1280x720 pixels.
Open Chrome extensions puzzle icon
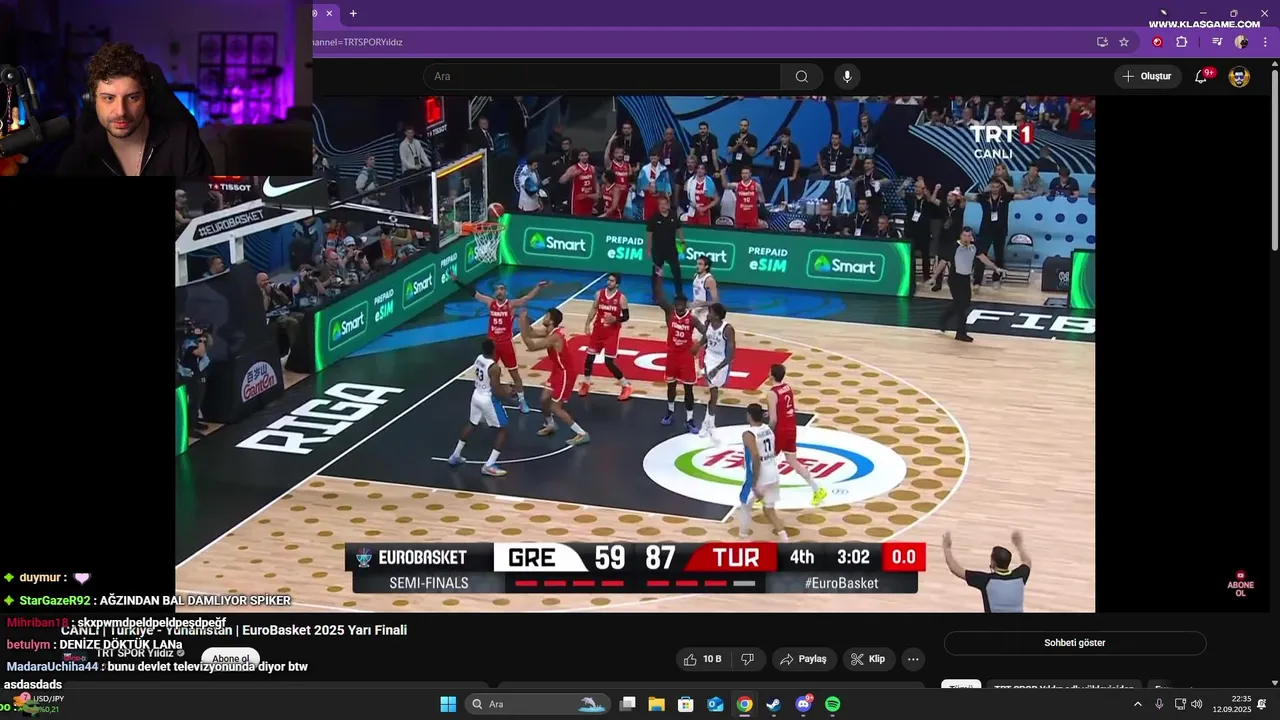(1181, 42)
